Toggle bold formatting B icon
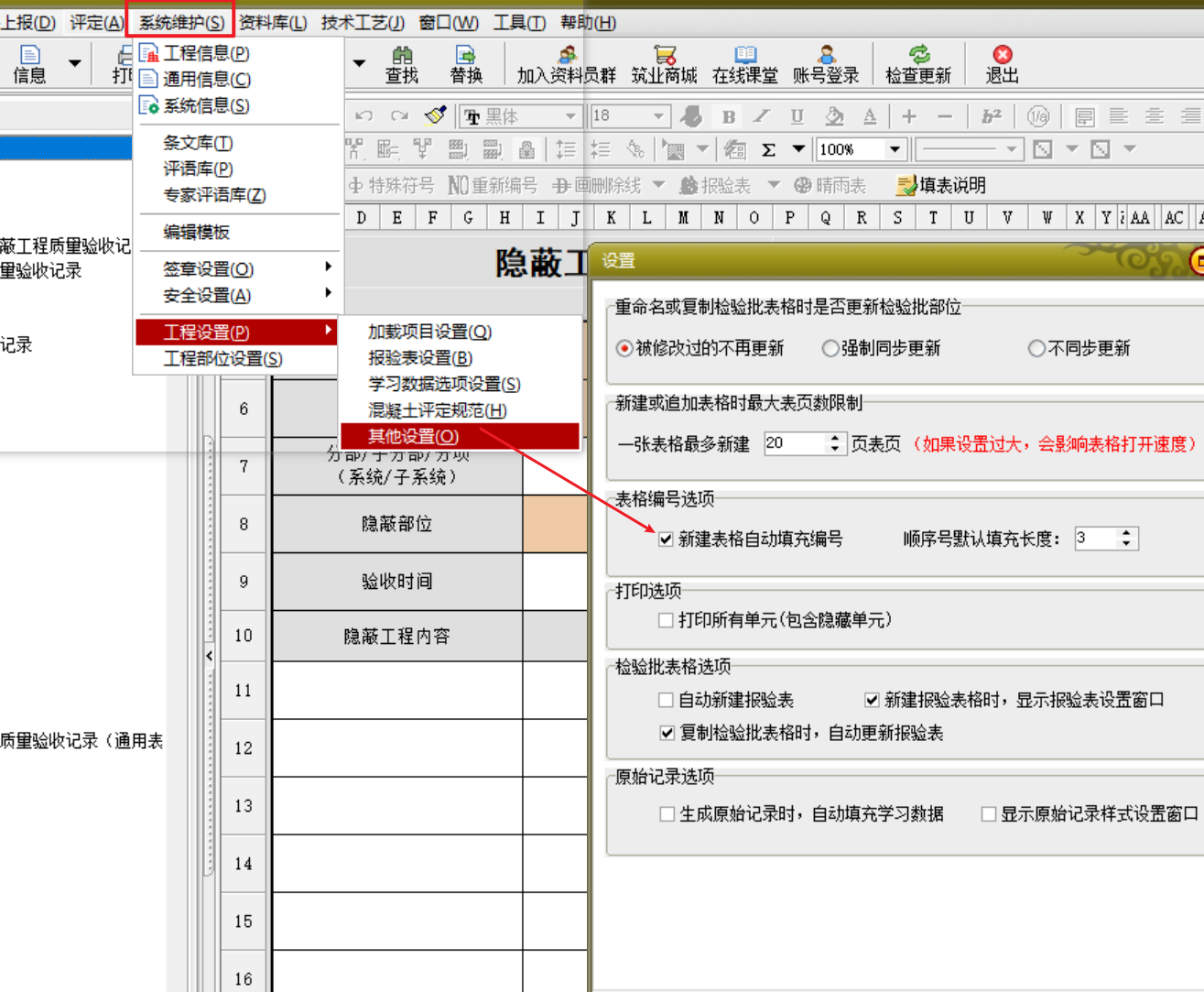 (729, 116)
